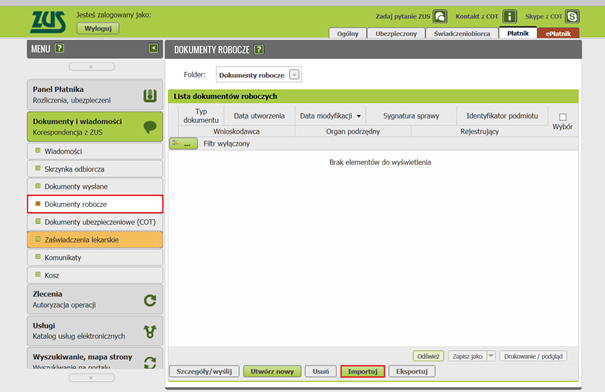Viewport: 605px width, 392px height.
Task: Toggle the Wybór select-all checkbox
Action: pos(563,117)
